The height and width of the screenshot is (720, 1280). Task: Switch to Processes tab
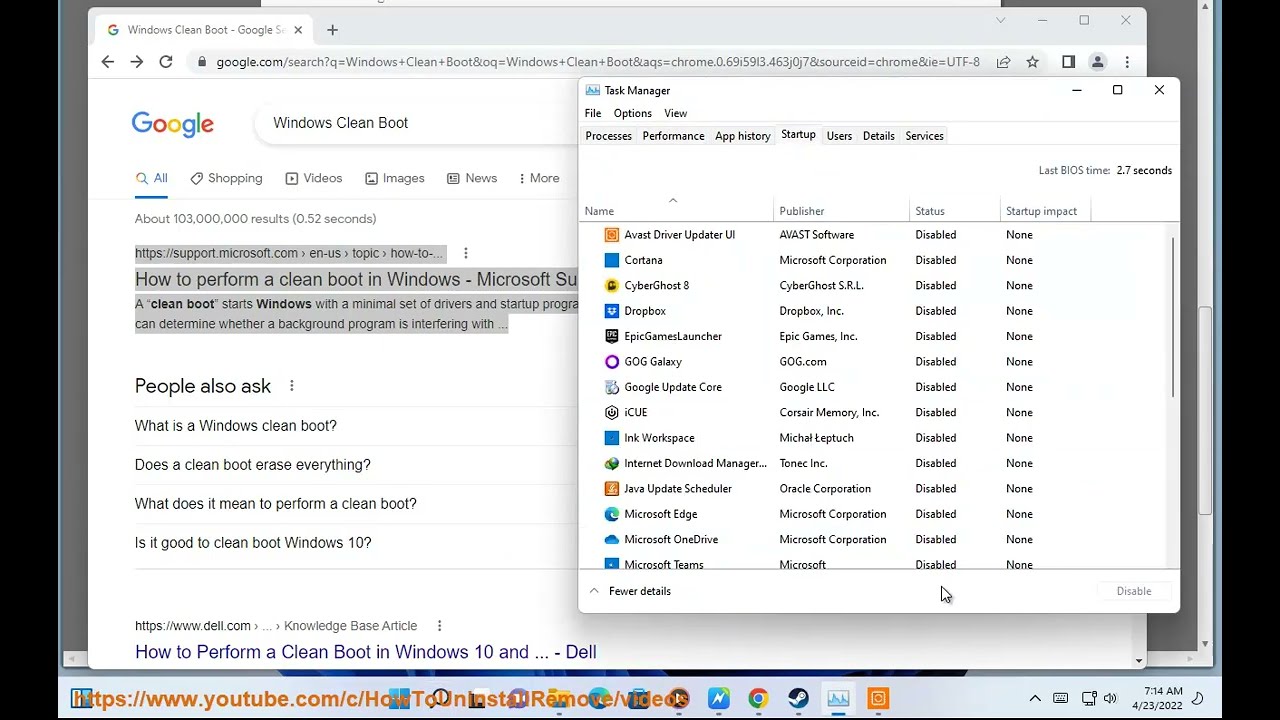click(608, 136)
